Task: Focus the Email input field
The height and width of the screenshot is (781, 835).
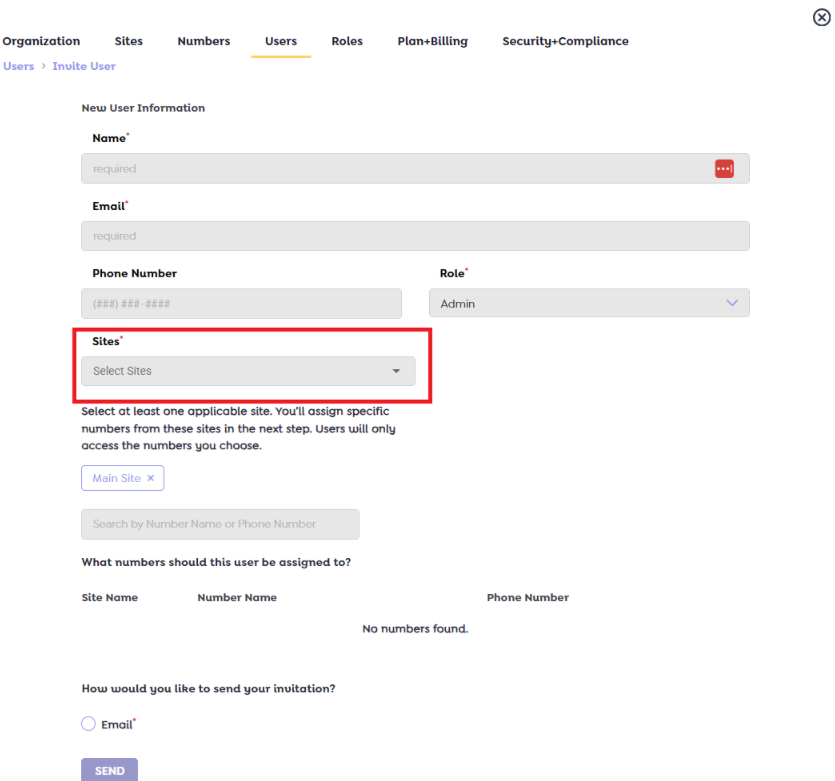Action: pyautogui.click(x=414, y=236)
